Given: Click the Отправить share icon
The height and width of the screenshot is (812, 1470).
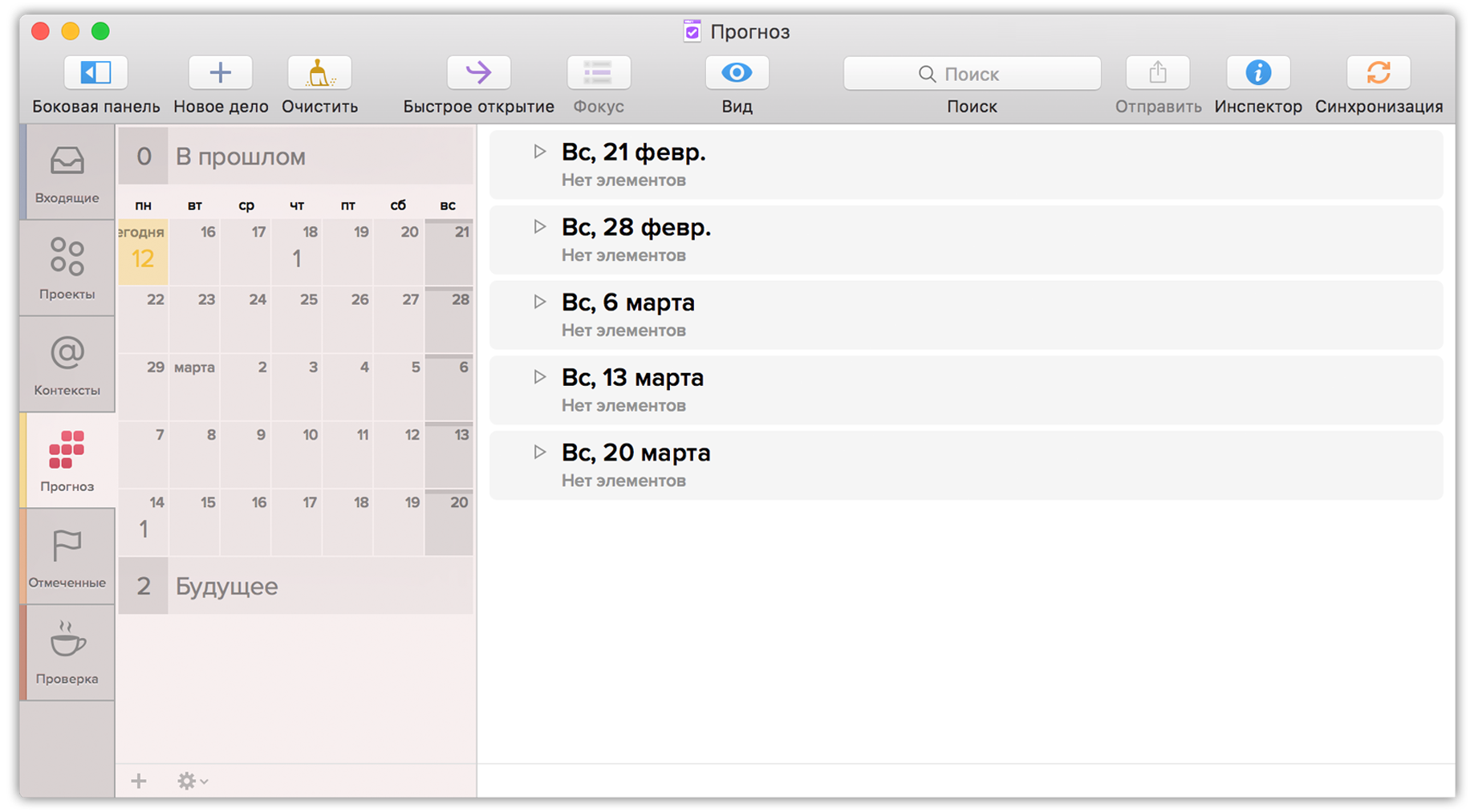Looking at the screenshot, I should tap(1158, 73).
